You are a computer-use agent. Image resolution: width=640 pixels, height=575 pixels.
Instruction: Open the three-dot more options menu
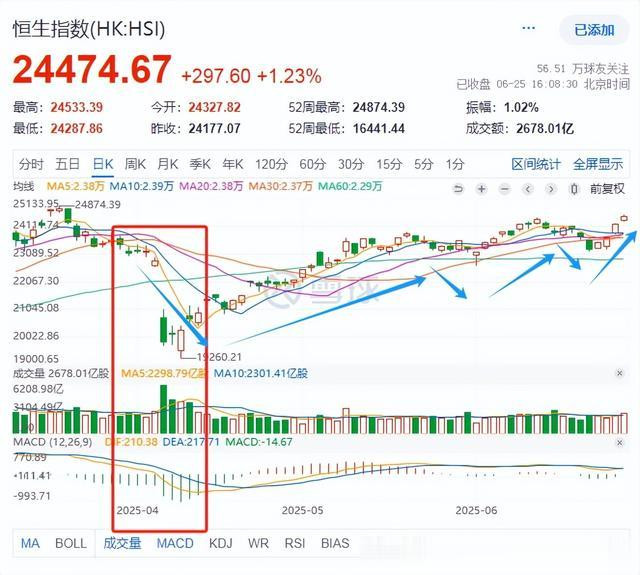click(529, 28)
